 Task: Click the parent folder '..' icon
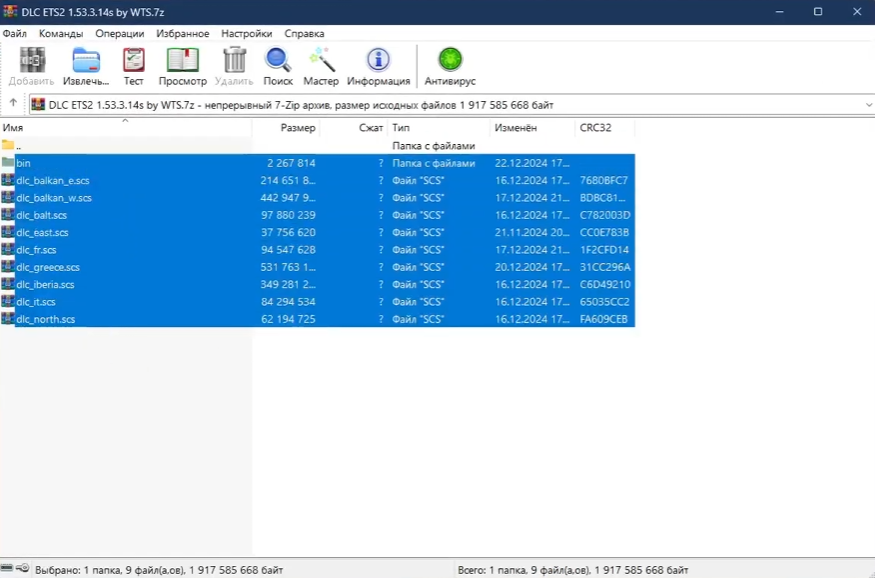[8, 145]
